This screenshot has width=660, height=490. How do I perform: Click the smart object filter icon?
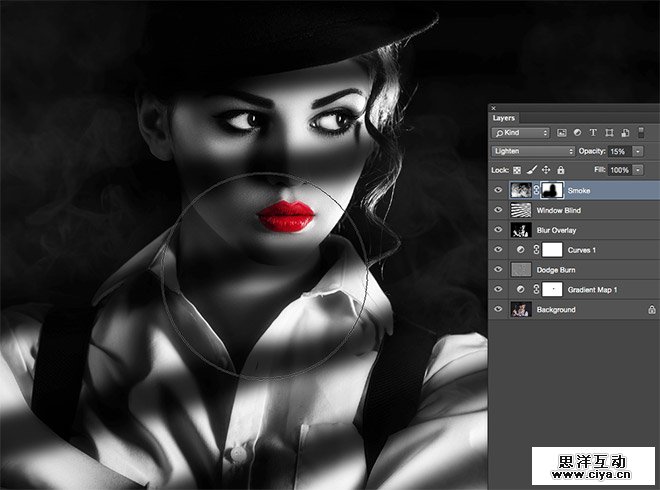[x=624, y=132]
